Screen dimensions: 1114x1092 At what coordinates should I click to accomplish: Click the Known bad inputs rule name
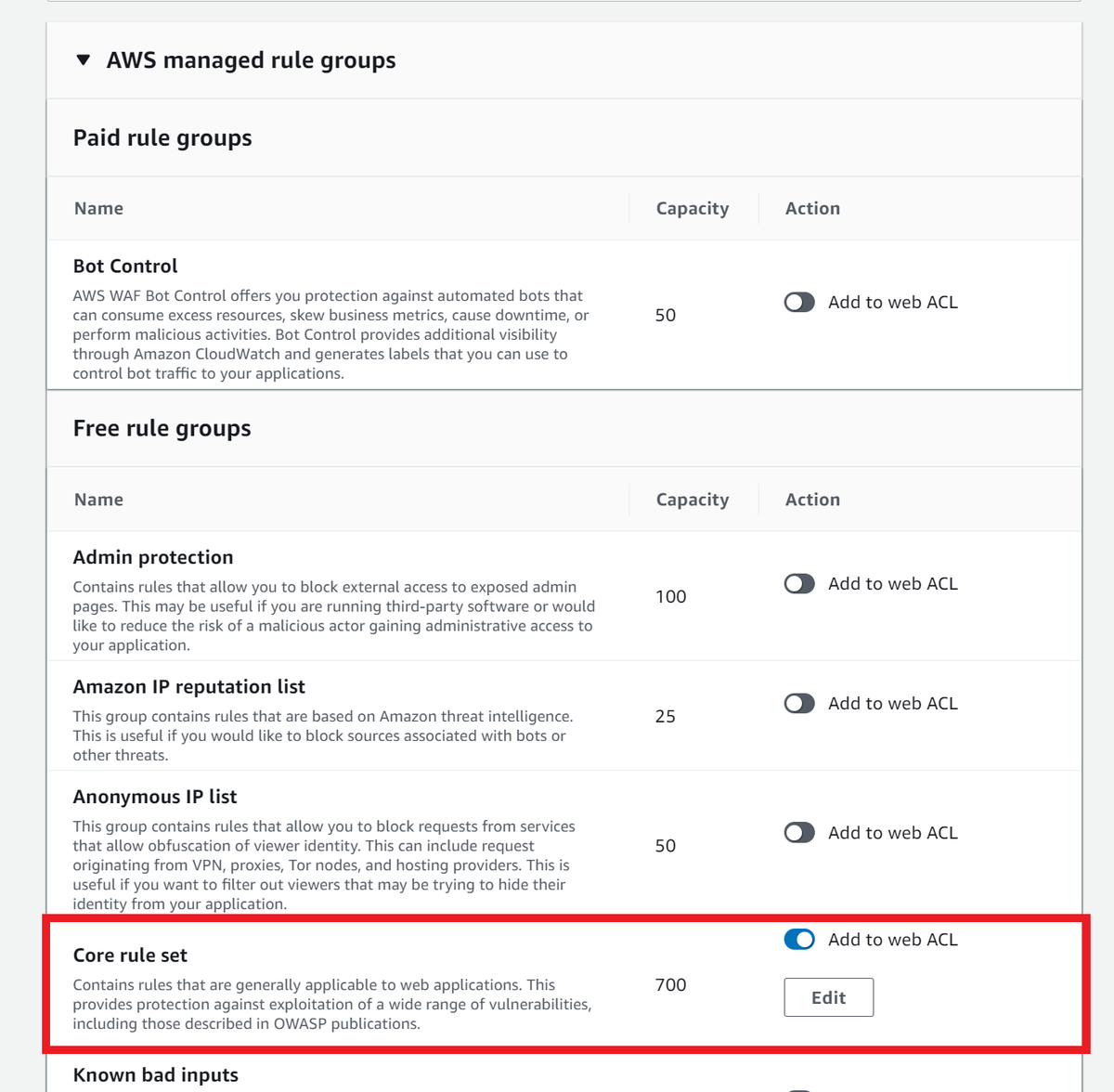click(156, 1075)
